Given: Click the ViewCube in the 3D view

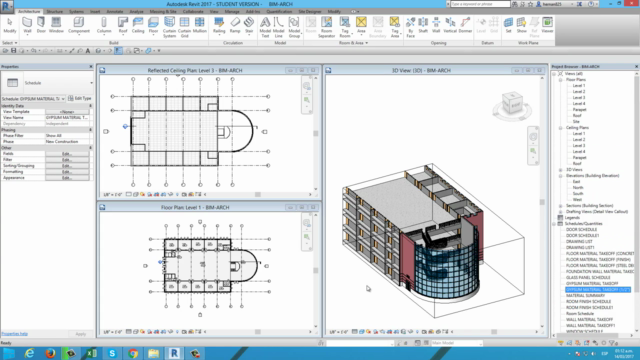Looking at the screenshot, I should (x=512, y=104).
